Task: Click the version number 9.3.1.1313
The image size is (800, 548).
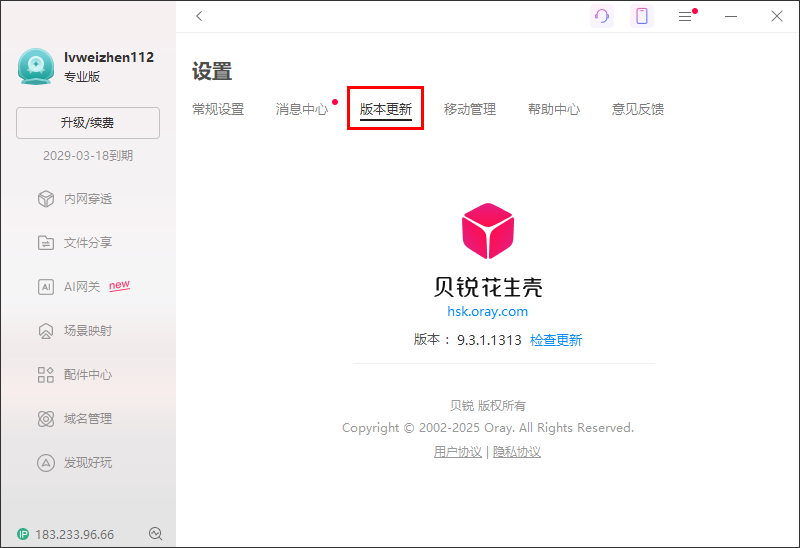Action: click(x=489, y=340)
